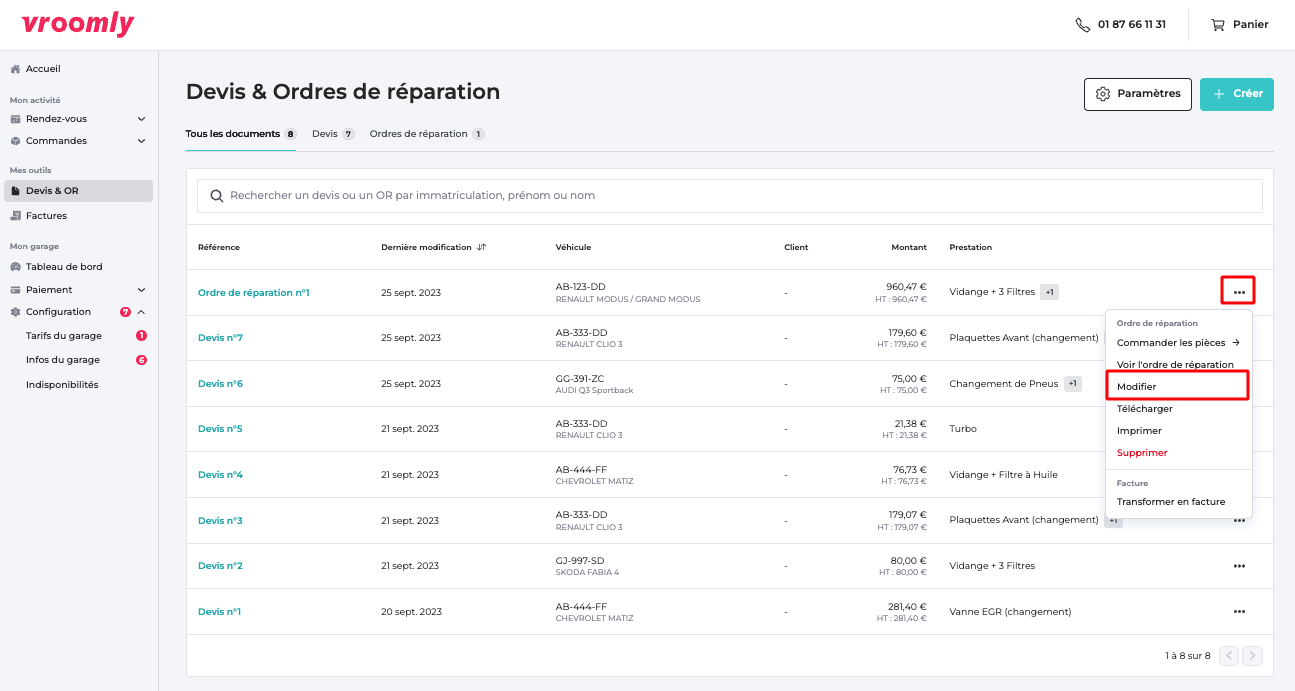This screenshot has width=1295, height=691.
Task: Click the search field for devis or OR
Action: [x=730, y=196]
